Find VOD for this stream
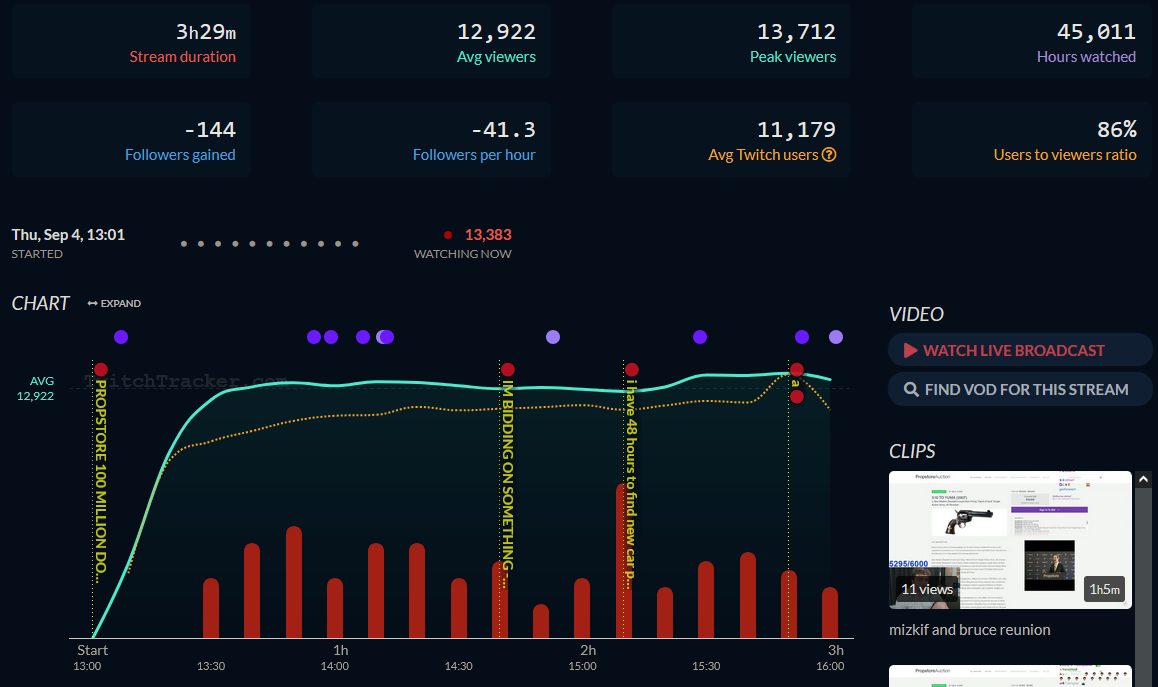The width and height of the screenshot is (1158, 687). tap(1019, 389)
